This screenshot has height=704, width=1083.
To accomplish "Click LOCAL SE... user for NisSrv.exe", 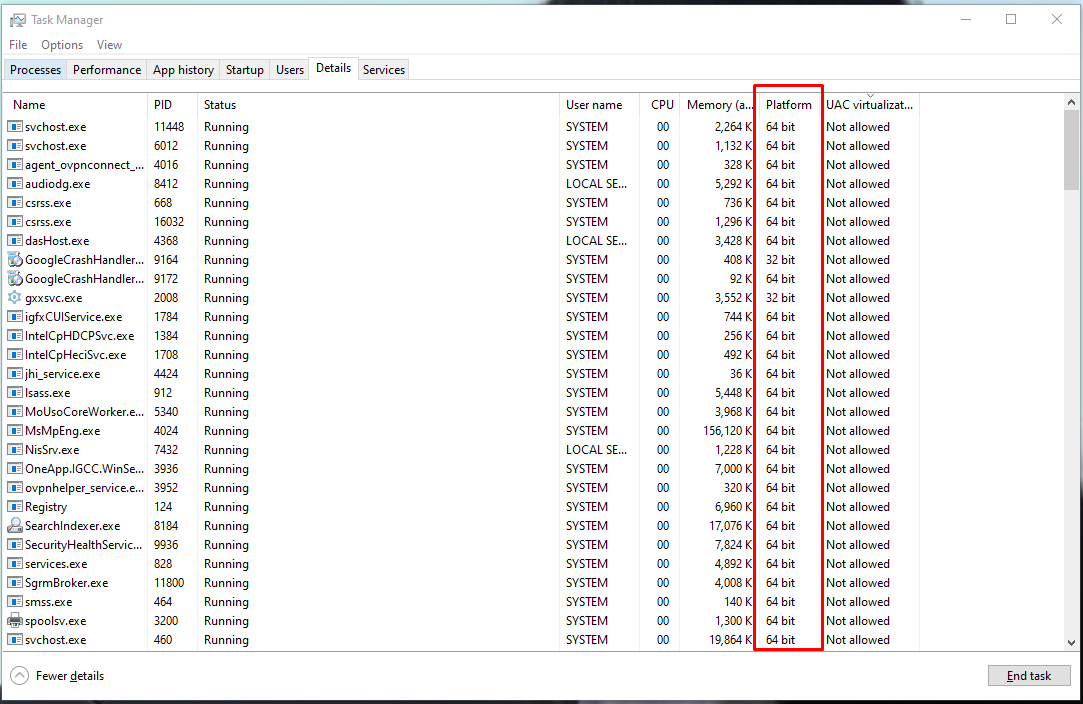I will tap(597, 450).
